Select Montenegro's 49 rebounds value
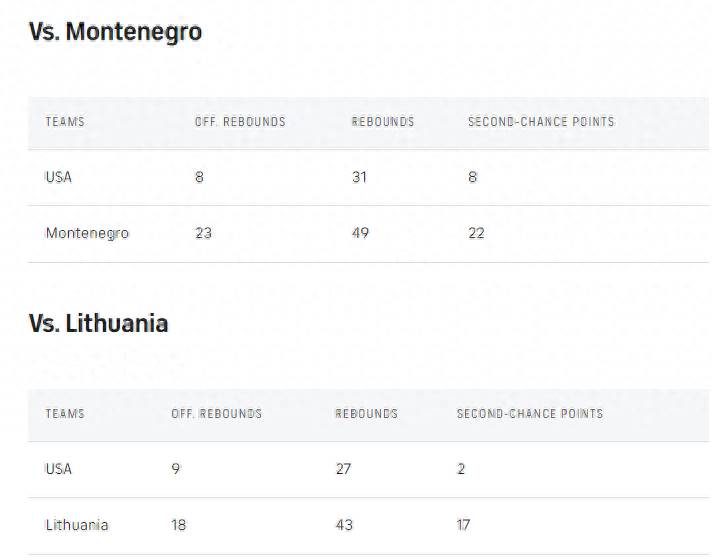This screenshot has width=712, height=560. tap(360, 233)
